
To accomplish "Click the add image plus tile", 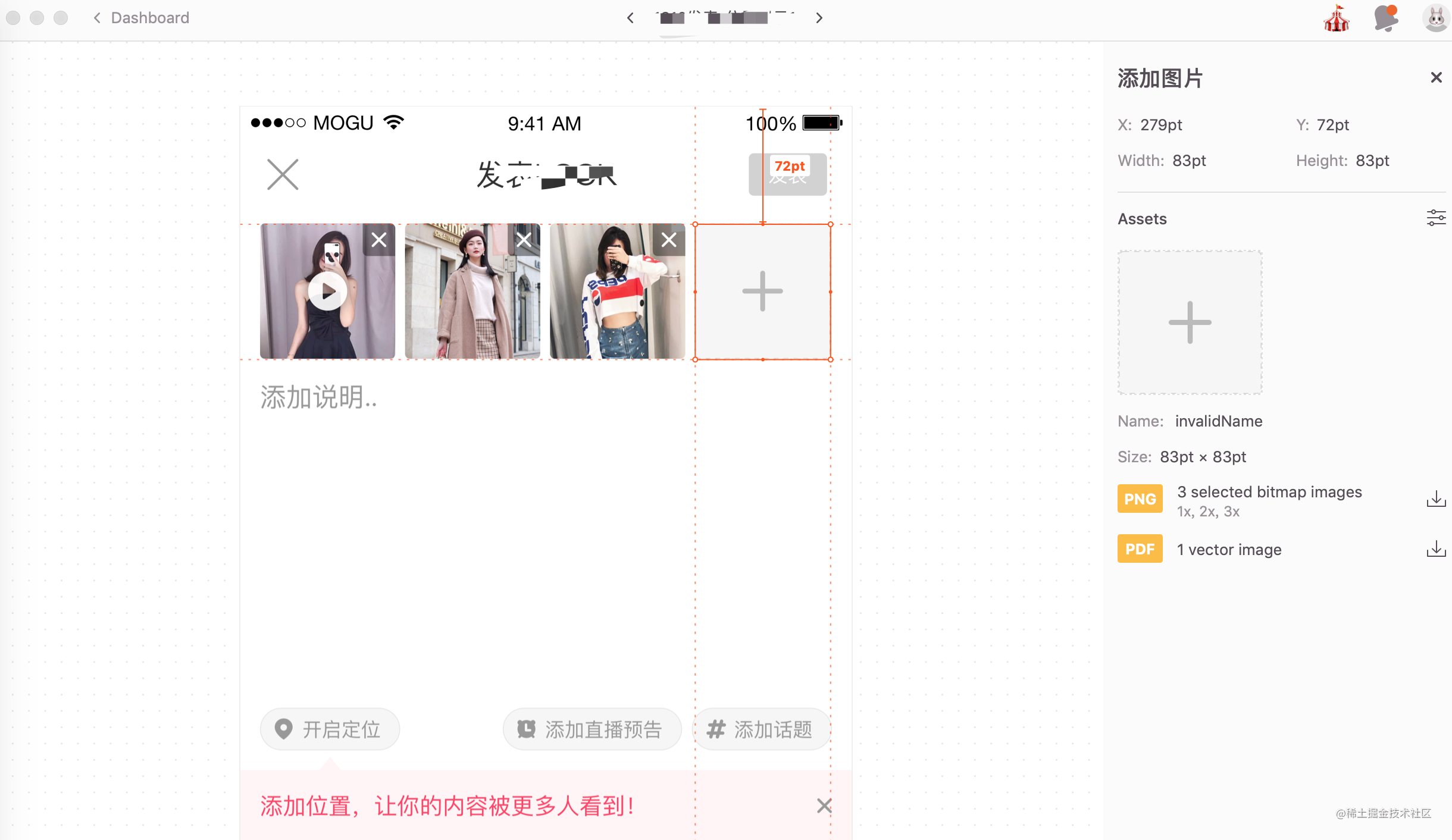I will pyautogui.click(x=763, y=292).
